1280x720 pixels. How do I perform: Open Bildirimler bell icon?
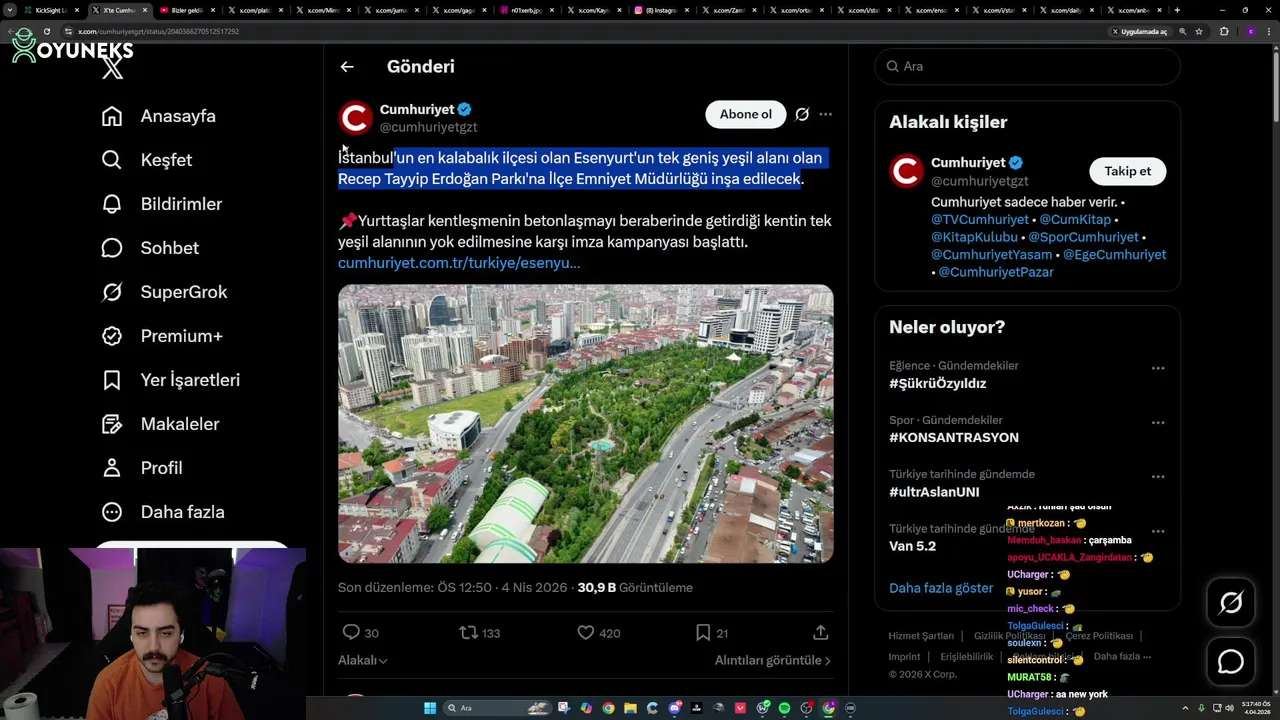coord(112,204)
